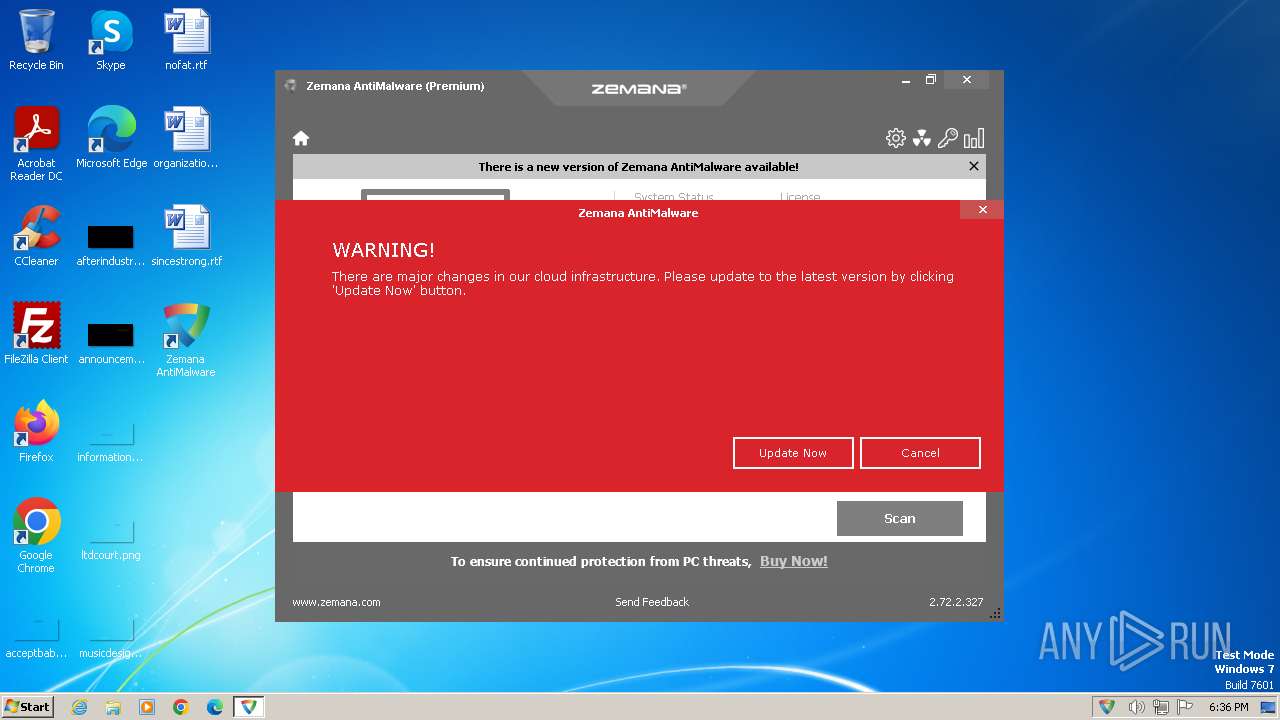The image size is (1280, 720).
Task: Open the reports bar chart icon
Action: point(974,138)
